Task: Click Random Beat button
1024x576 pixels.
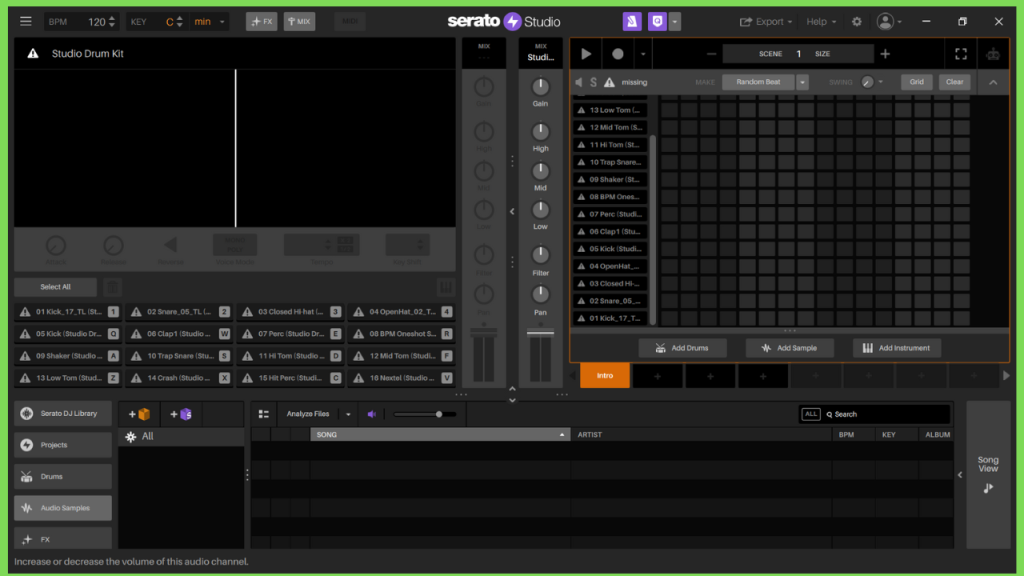Action: point(758,82)
